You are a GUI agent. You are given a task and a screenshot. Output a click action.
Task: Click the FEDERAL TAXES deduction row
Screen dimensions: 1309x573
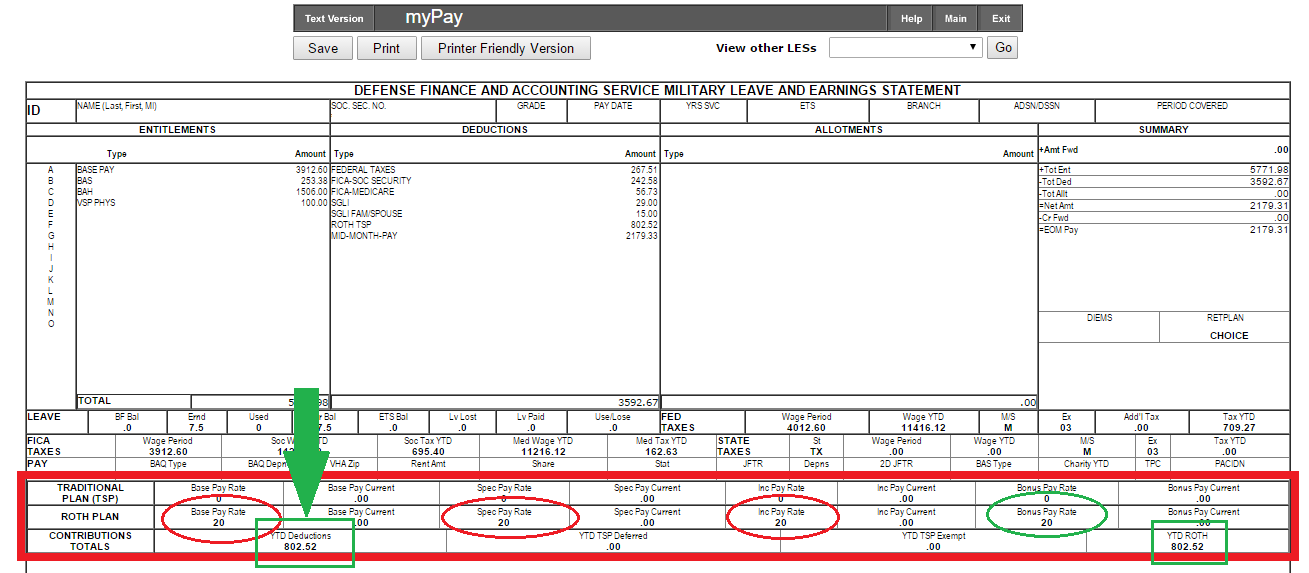[x=494, y=170]
